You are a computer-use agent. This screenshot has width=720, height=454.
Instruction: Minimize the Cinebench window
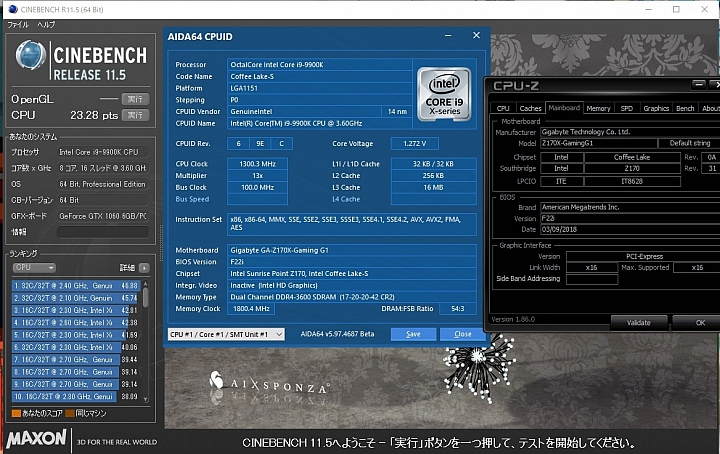pyautogui.click(x=648, y=9)
